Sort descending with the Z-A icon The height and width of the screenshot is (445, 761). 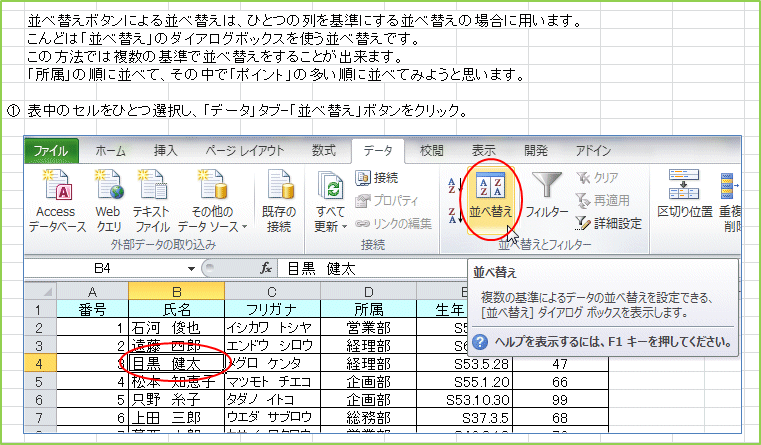[454, 215]
